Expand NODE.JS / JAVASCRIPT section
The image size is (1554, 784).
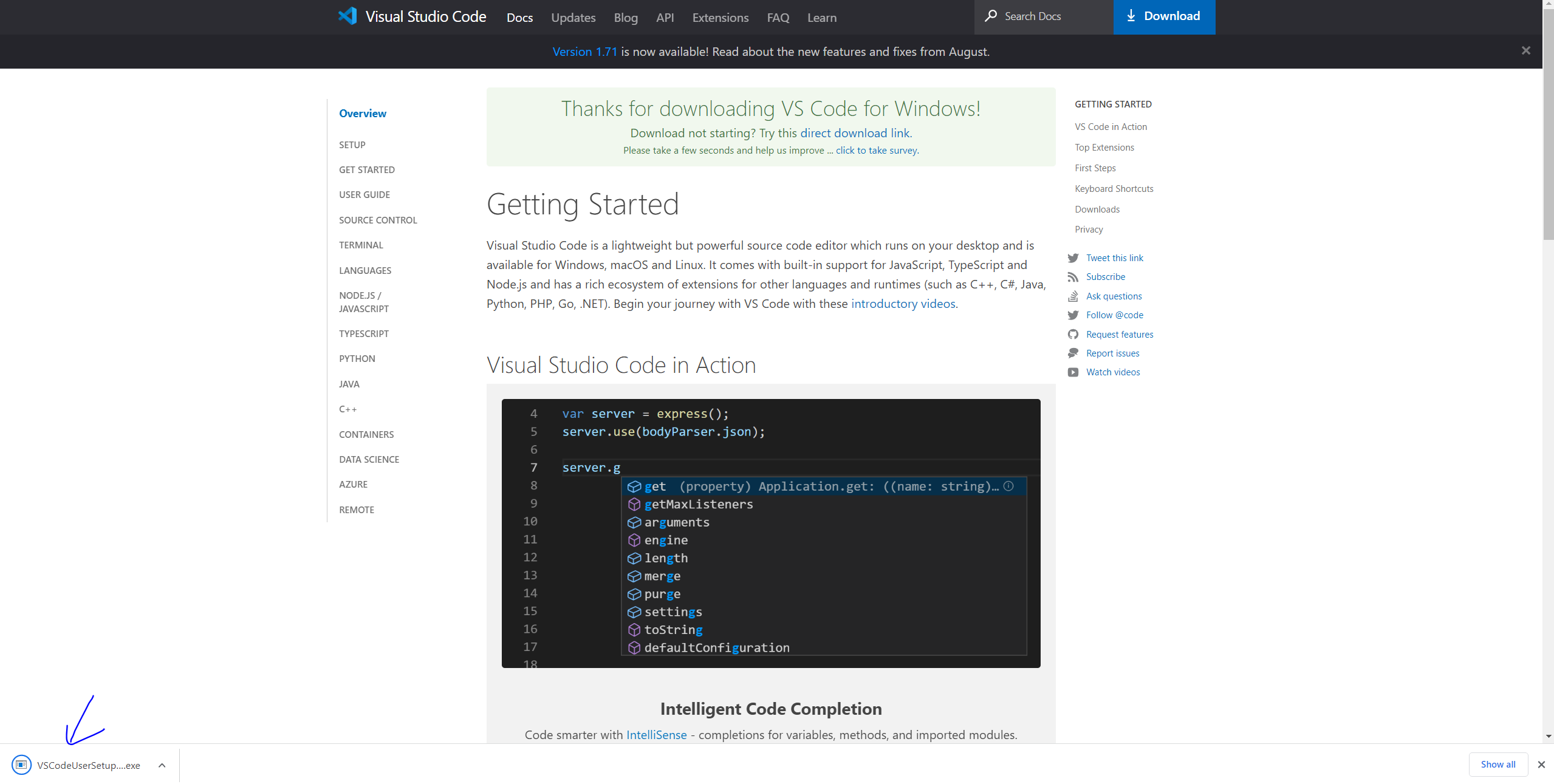click(x=363, y=302)
